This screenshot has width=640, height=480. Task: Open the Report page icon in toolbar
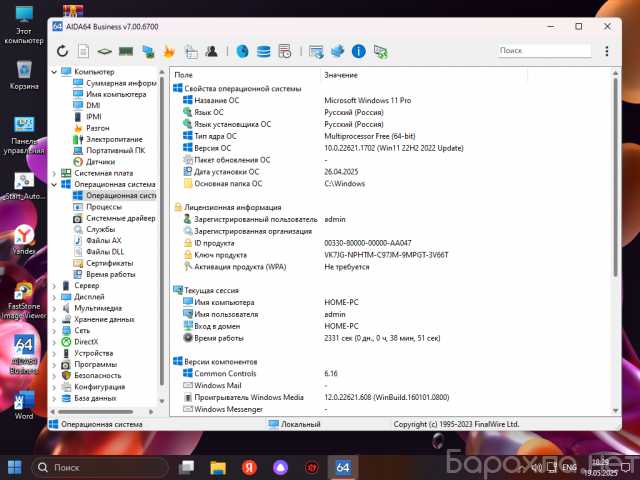point(83,51)
